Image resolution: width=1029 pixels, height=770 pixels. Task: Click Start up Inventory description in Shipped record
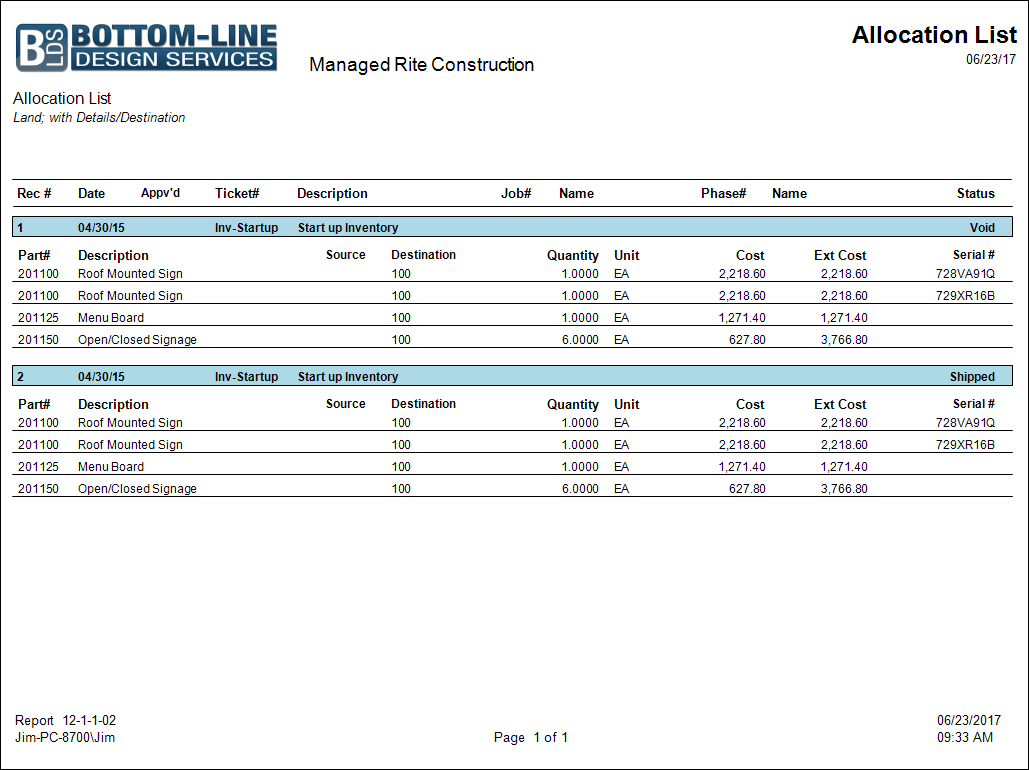coord(348,377)
